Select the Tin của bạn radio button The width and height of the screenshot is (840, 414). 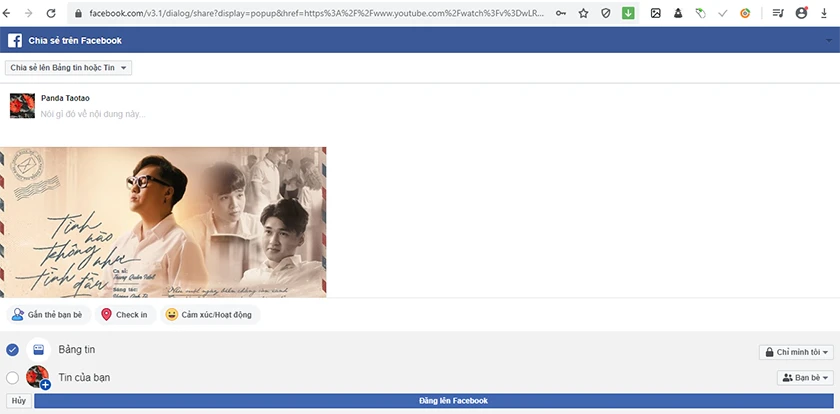point(12,378)
